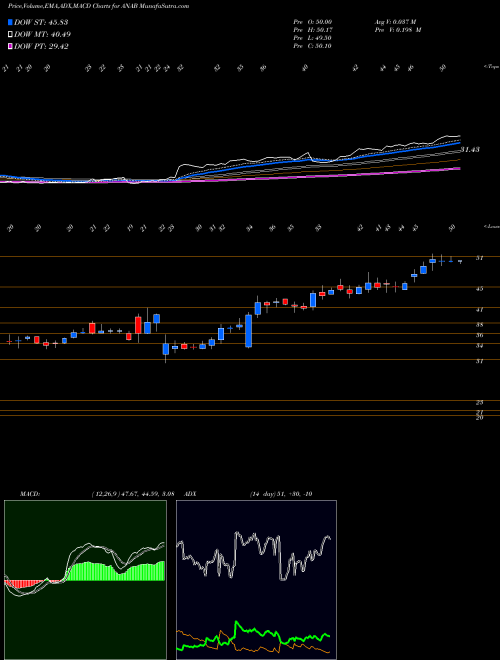Click the red negative MACD histogram bars

tap(24, 584)
